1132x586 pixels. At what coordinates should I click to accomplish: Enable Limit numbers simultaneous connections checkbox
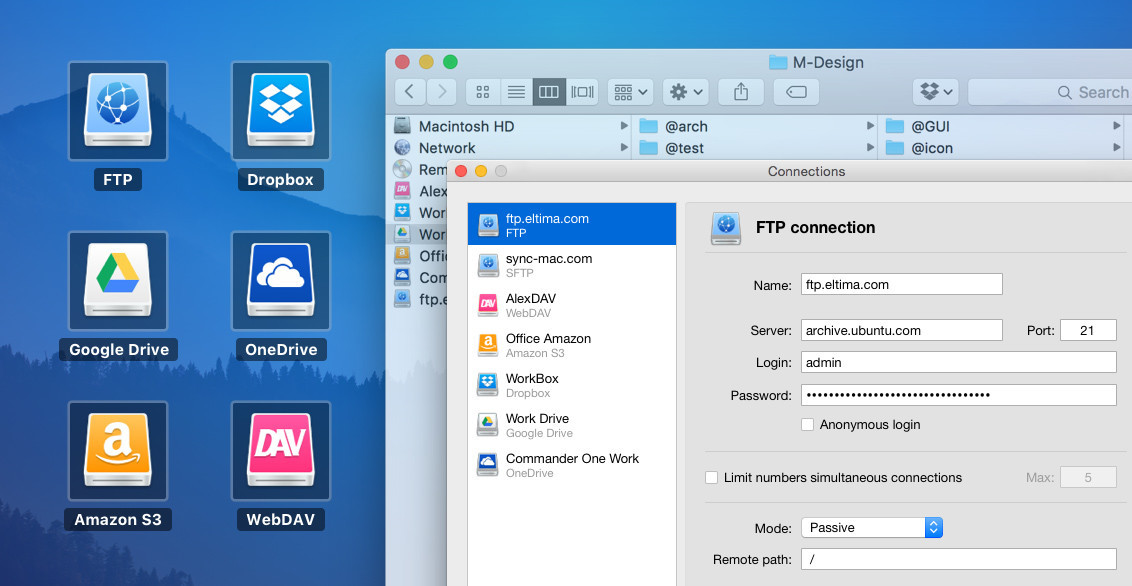coord(712,477)
